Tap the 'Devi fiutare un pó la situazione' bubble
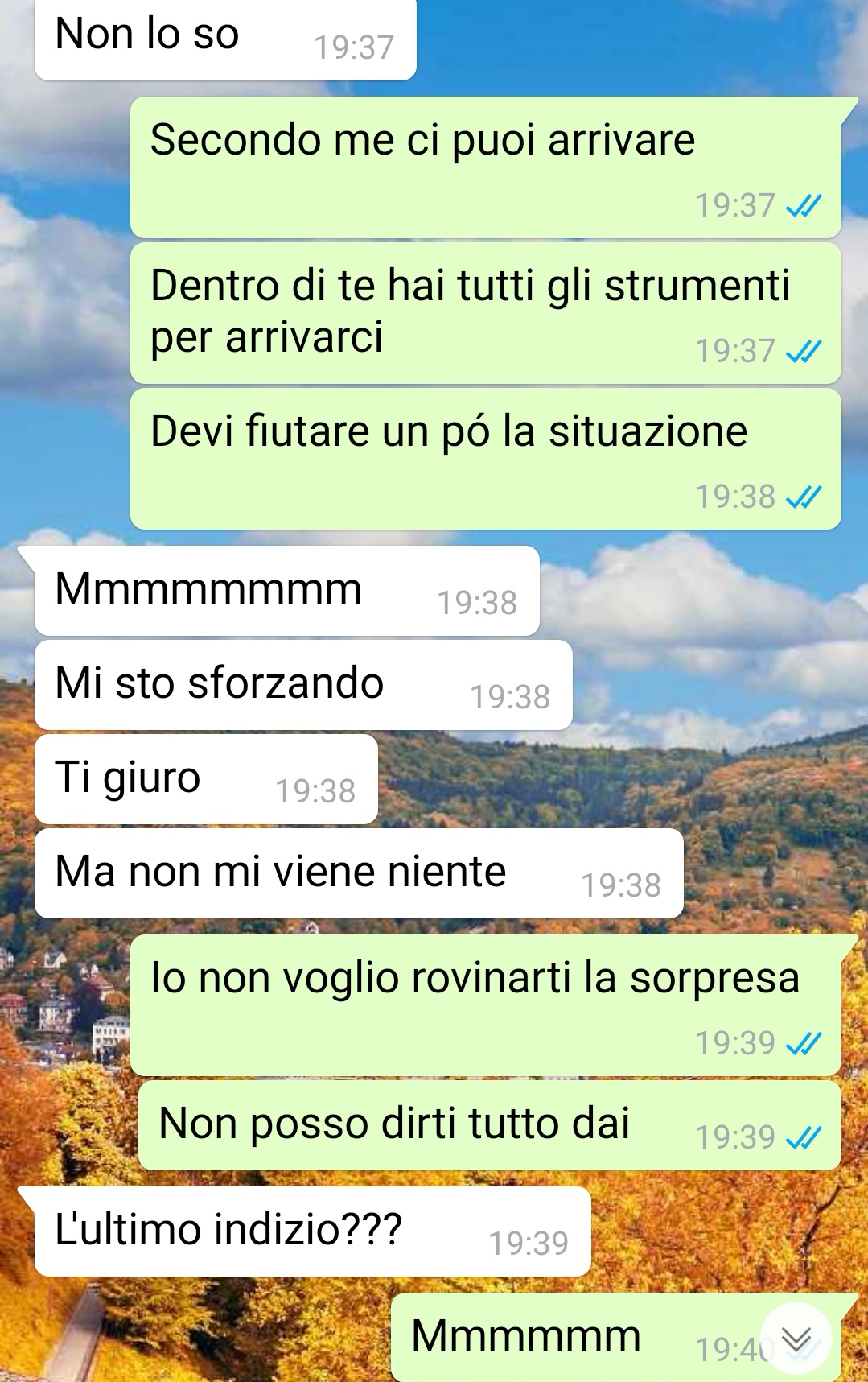 point(486,459)
